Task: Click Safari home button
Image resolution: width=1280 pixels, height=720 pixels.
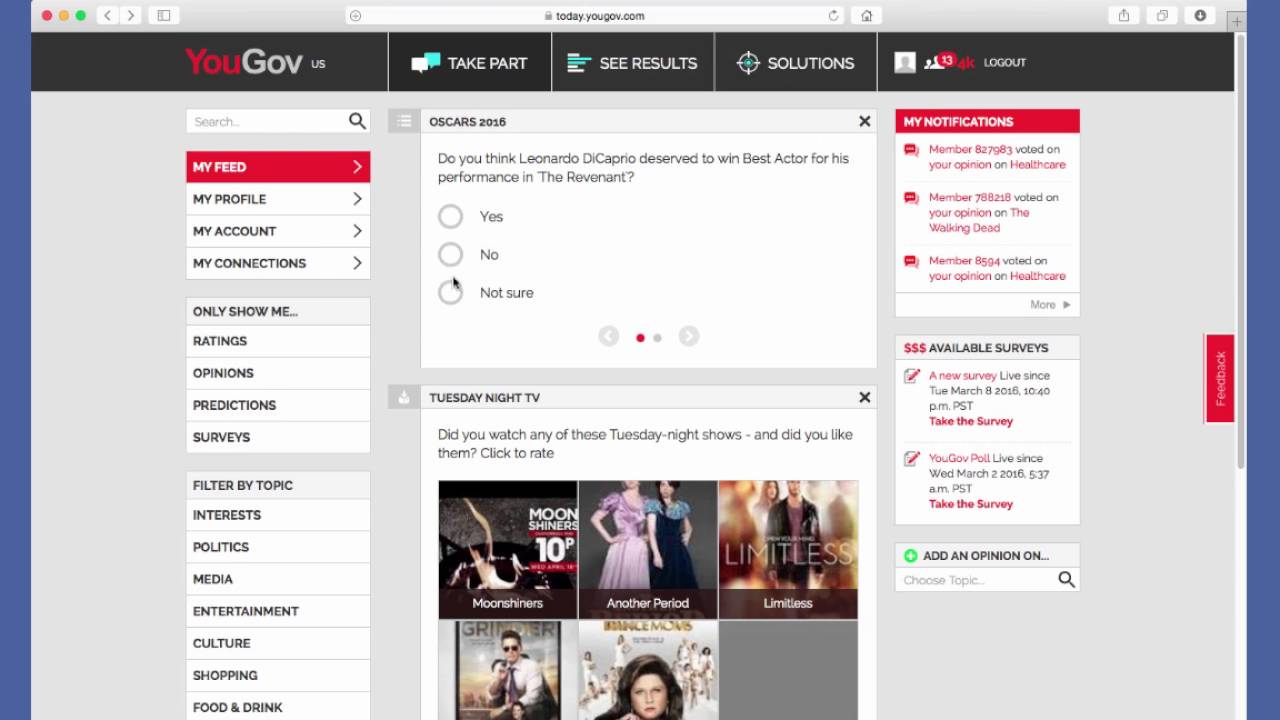Action: (866, 15)
